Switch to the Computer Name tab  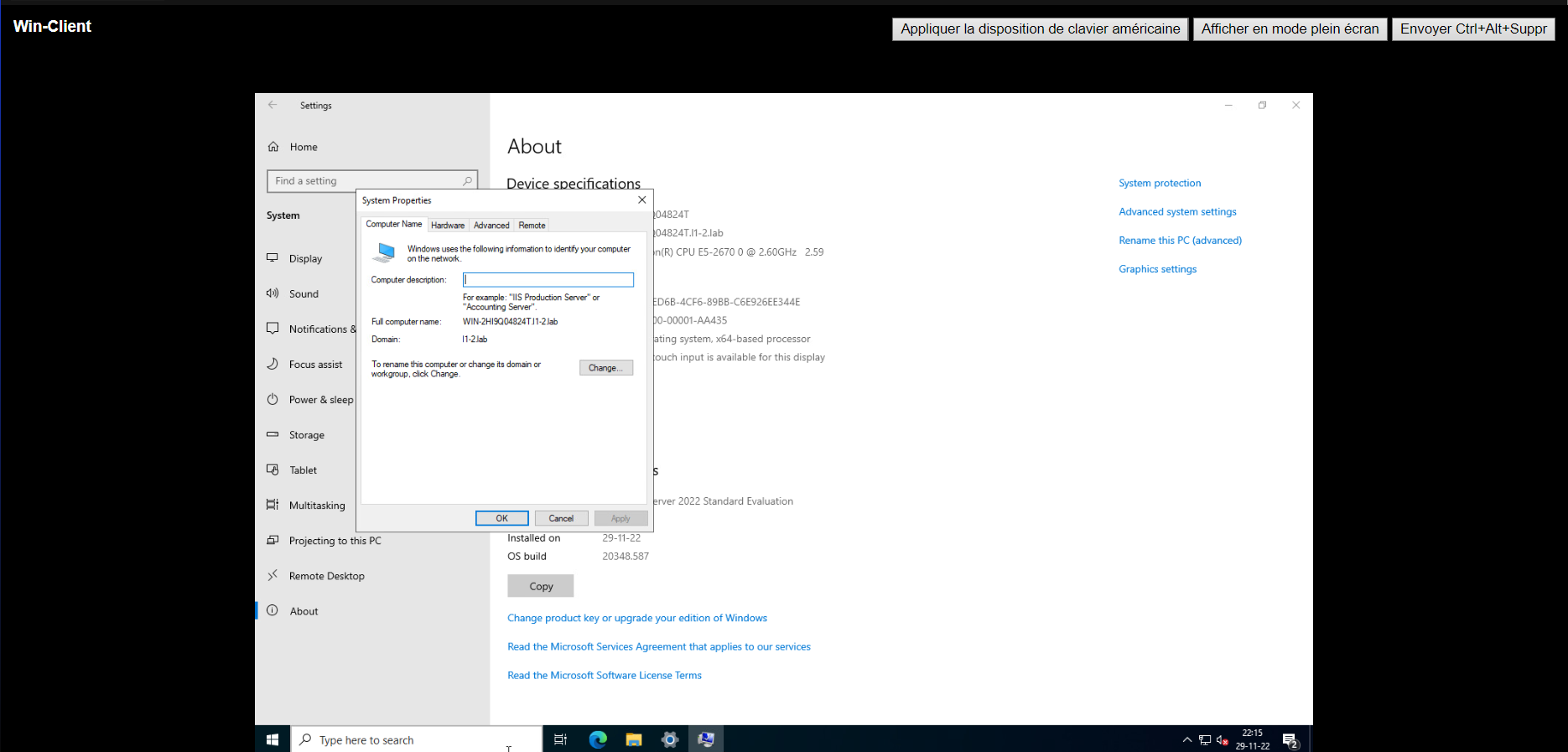pos(394,224)
